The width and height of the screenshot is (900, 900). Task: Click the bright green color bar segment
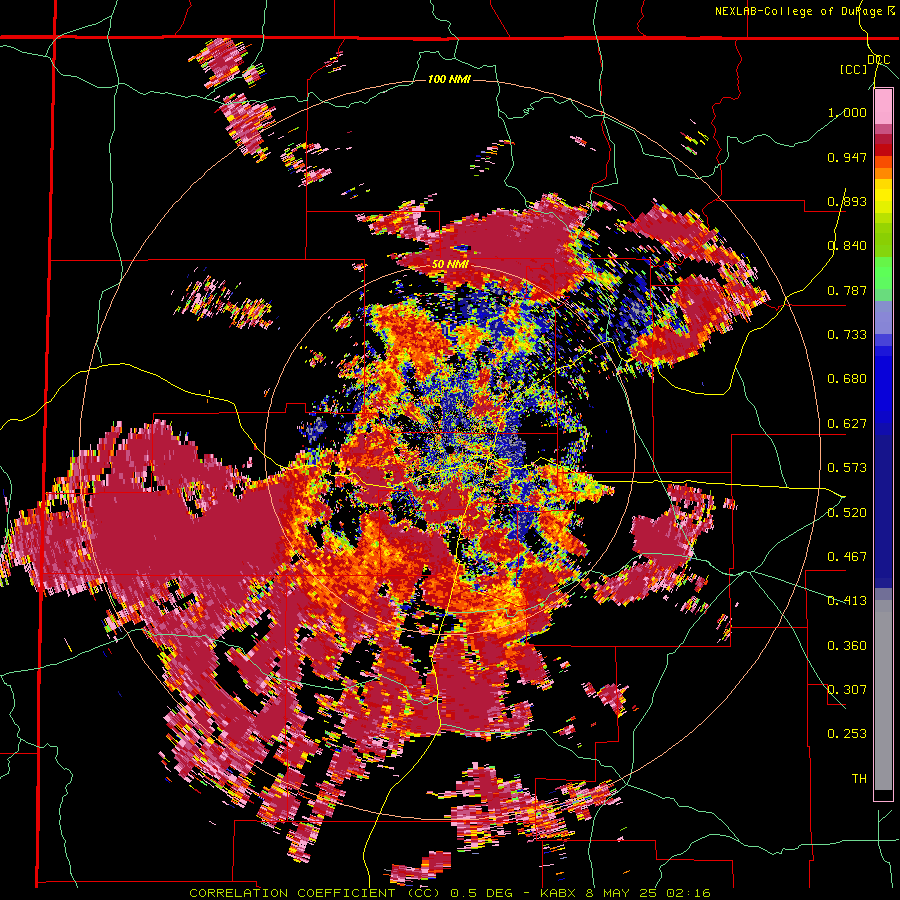(883, 273)
